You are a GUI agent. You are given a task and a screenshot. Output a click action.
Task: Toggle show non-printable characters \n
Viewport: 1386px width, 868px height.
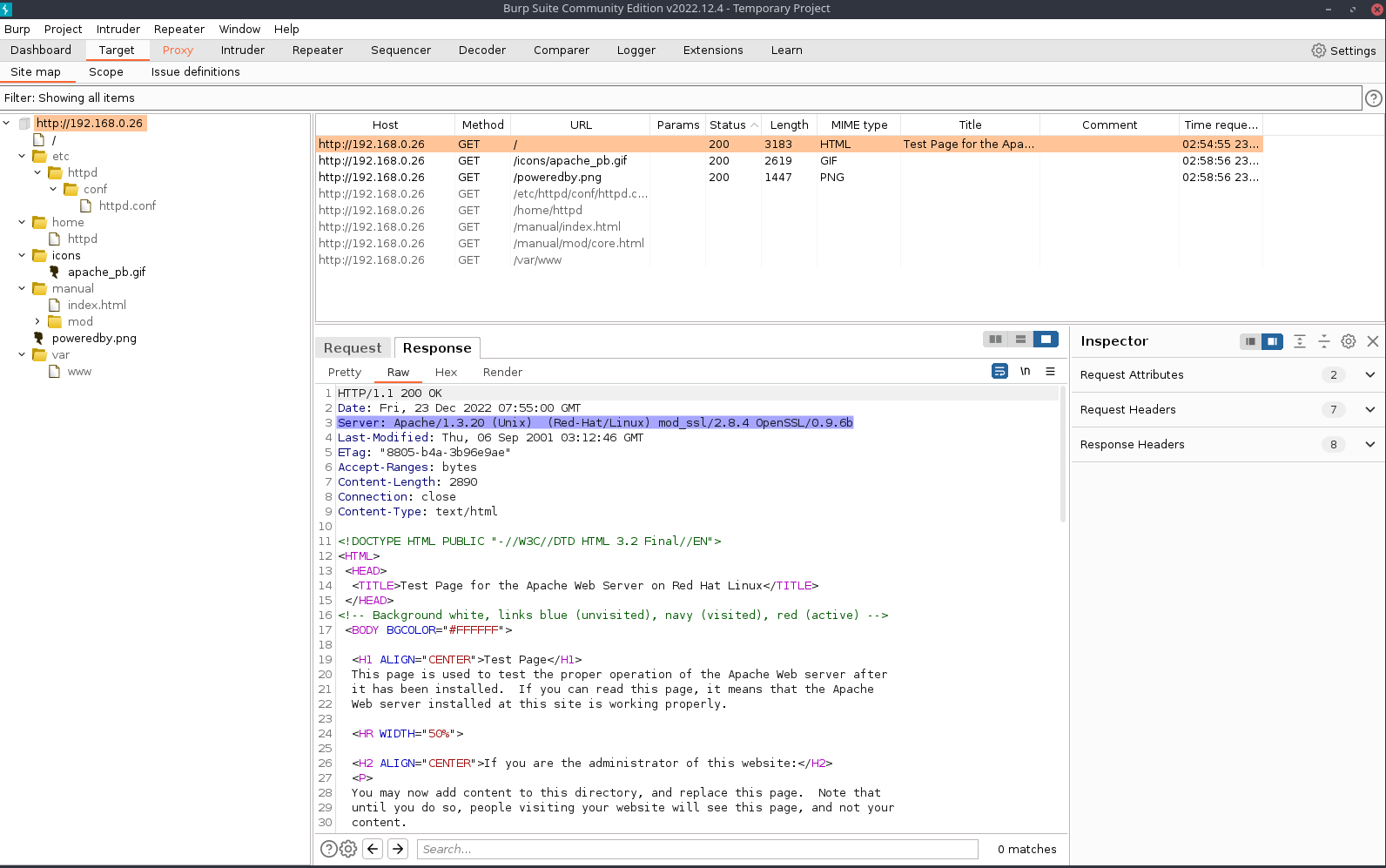(1025, 371)
